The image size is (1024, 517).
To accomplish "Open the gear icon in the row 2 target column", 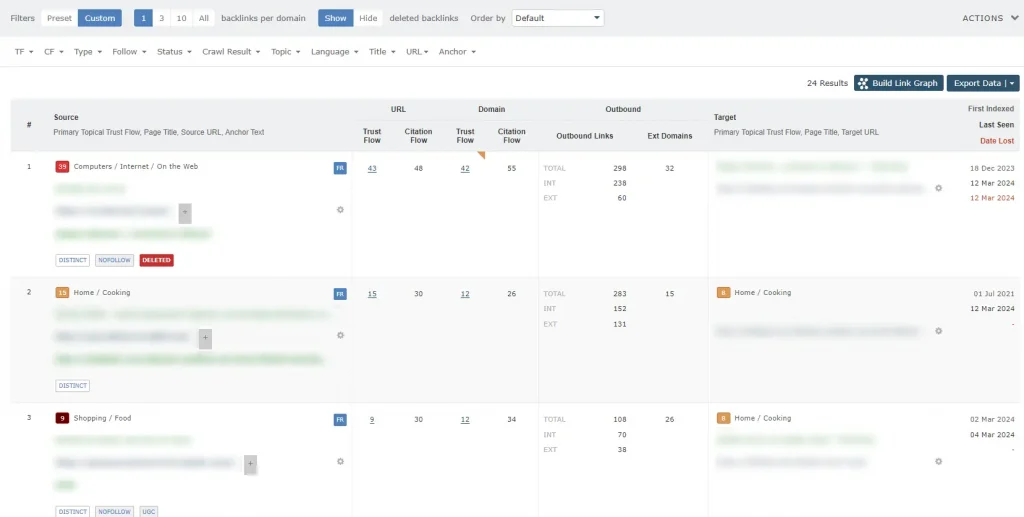I will 938,331.
